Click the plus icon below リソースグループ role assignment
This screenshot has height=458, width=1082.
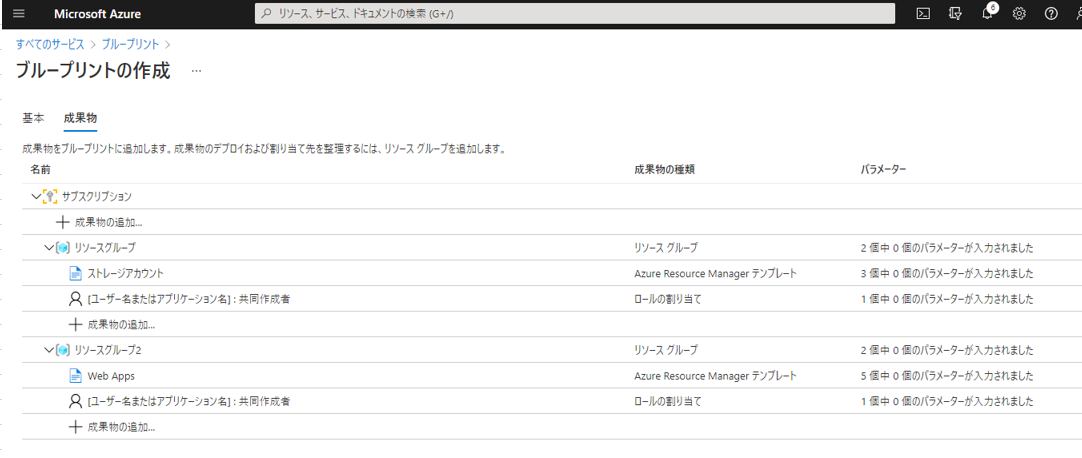76,324
